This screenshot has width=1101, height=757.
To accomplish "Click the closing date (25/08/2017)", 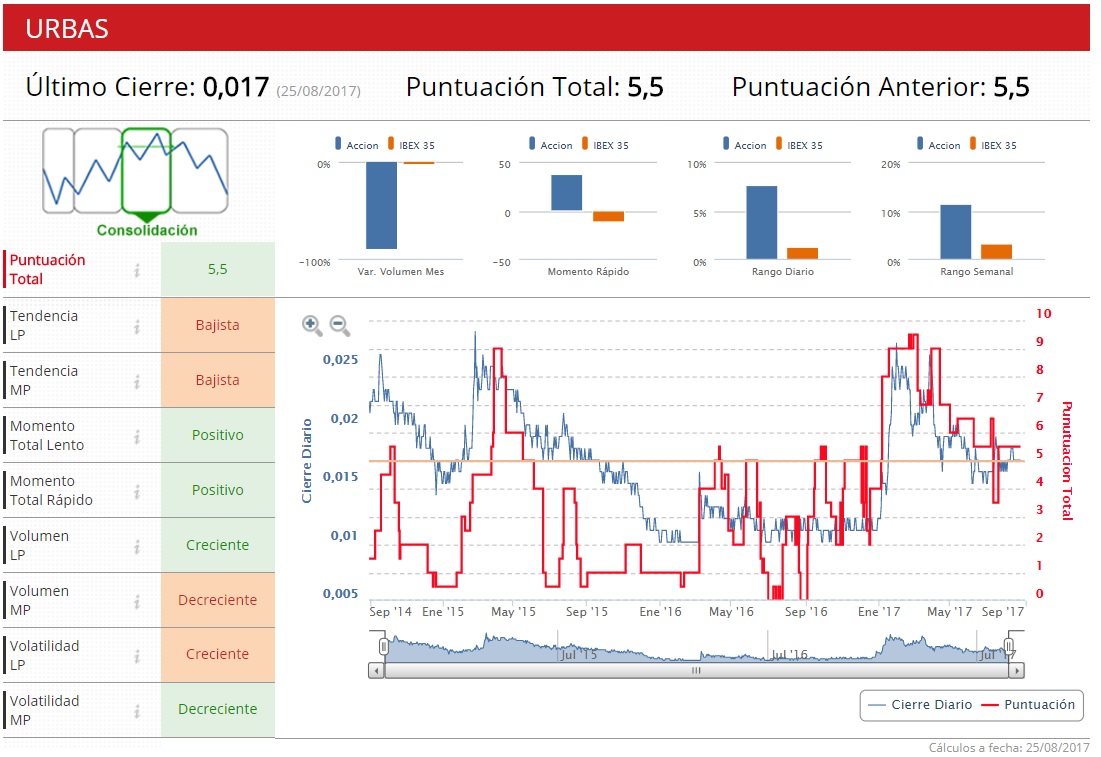I will [318, 91].
